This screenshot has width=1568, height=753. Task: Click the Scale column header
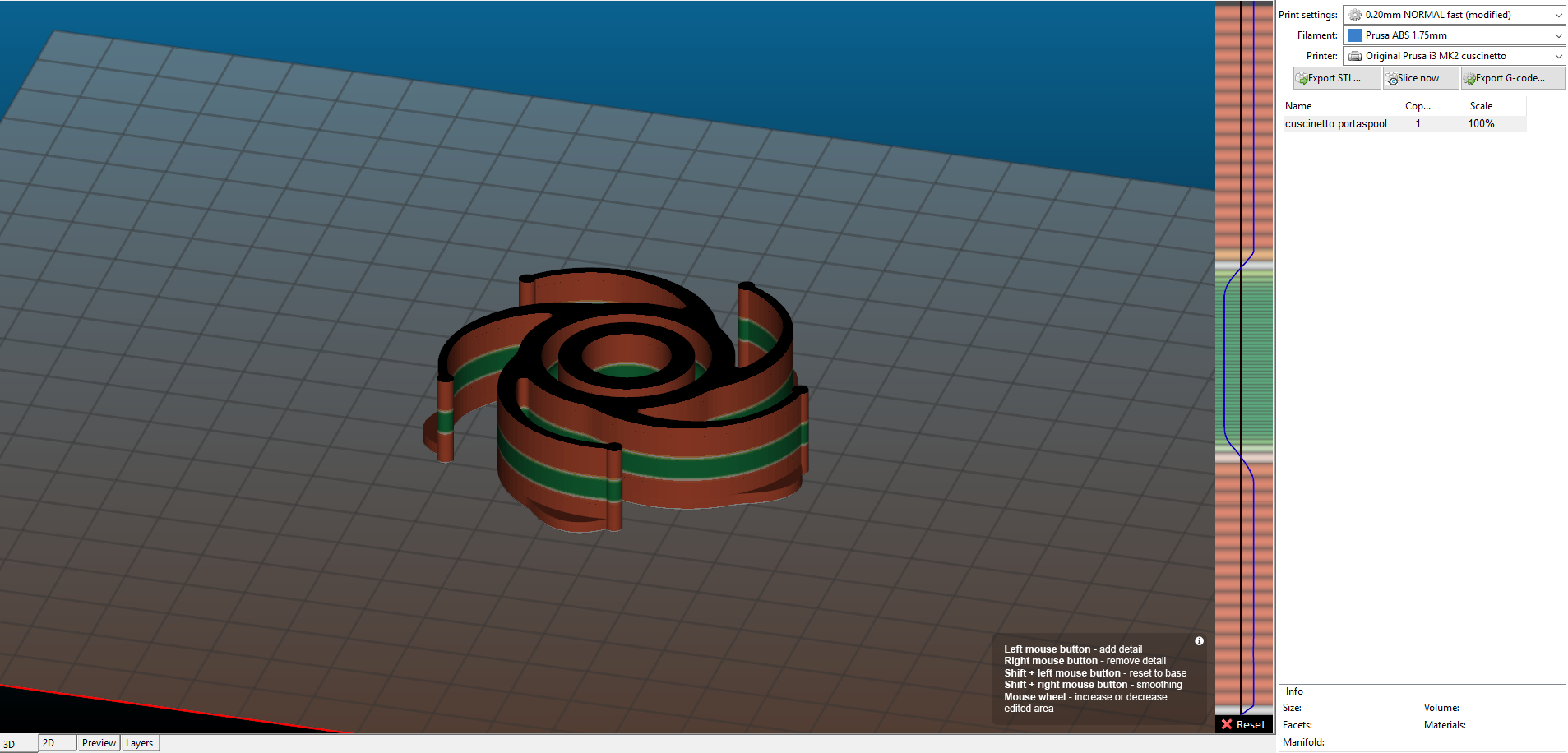1481,106
